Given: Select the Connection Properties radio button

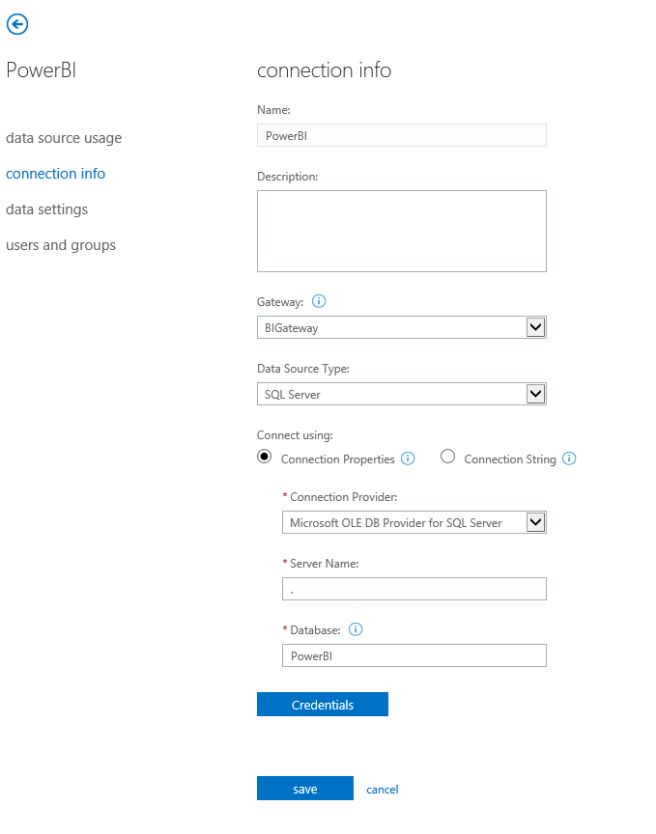Looking at the screenshot, I should (265, 457).
